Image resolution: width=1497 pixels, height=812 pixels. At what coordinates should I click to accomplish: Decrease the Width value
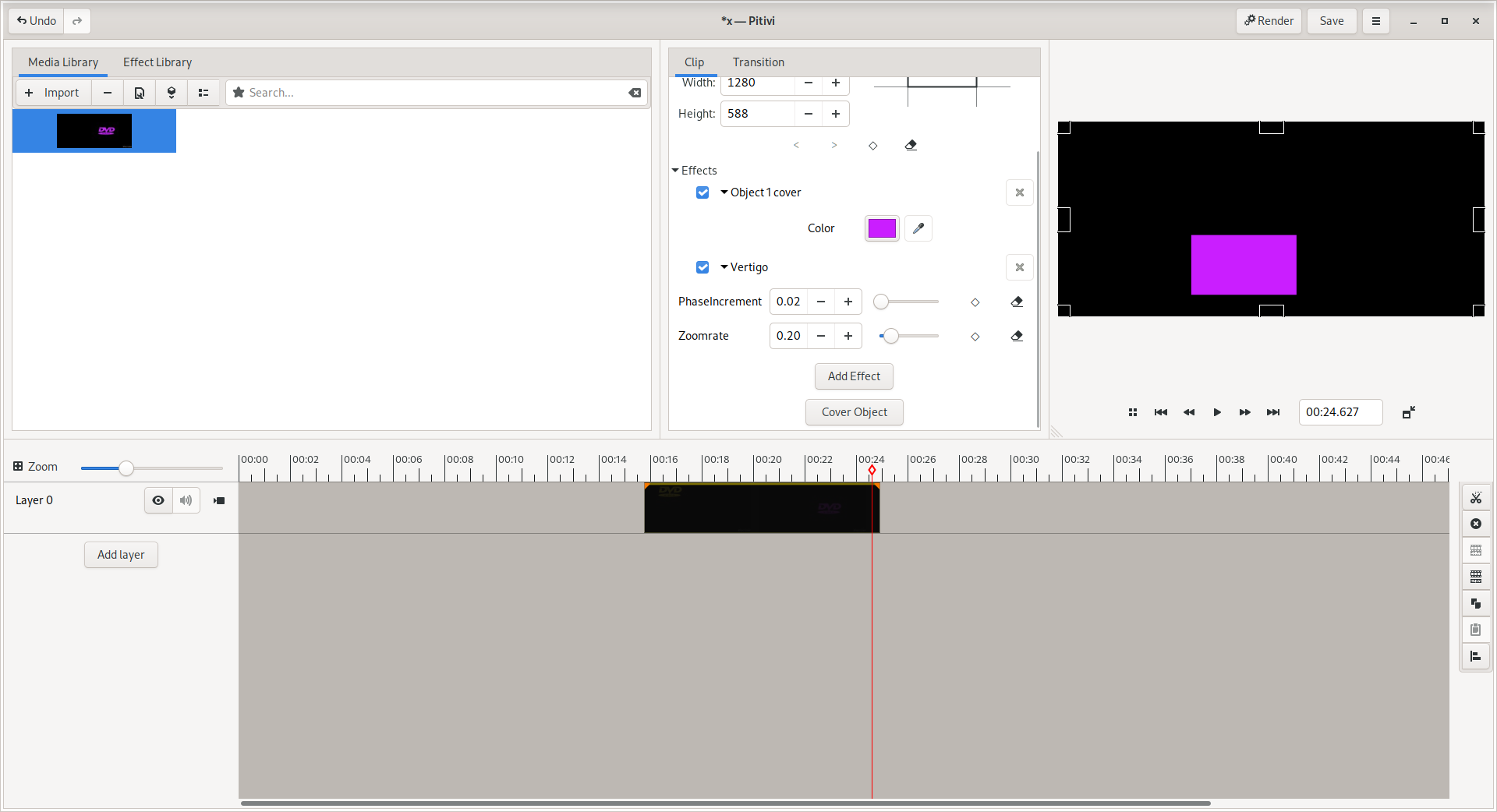pyautogui.click(x=809, y=83)
